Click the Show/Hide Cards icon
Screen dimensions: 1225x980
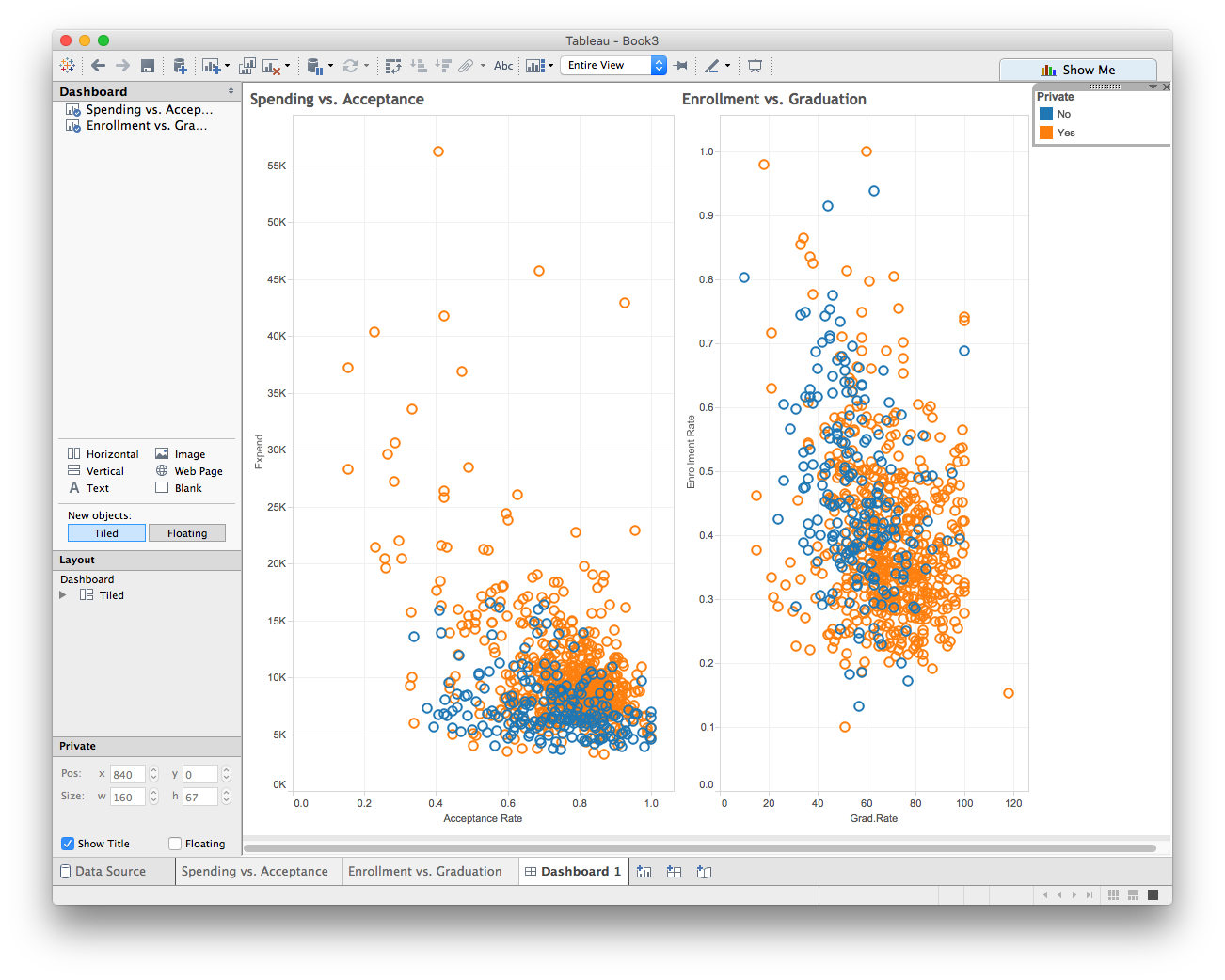pyautogui.click(x=534, y=66)
